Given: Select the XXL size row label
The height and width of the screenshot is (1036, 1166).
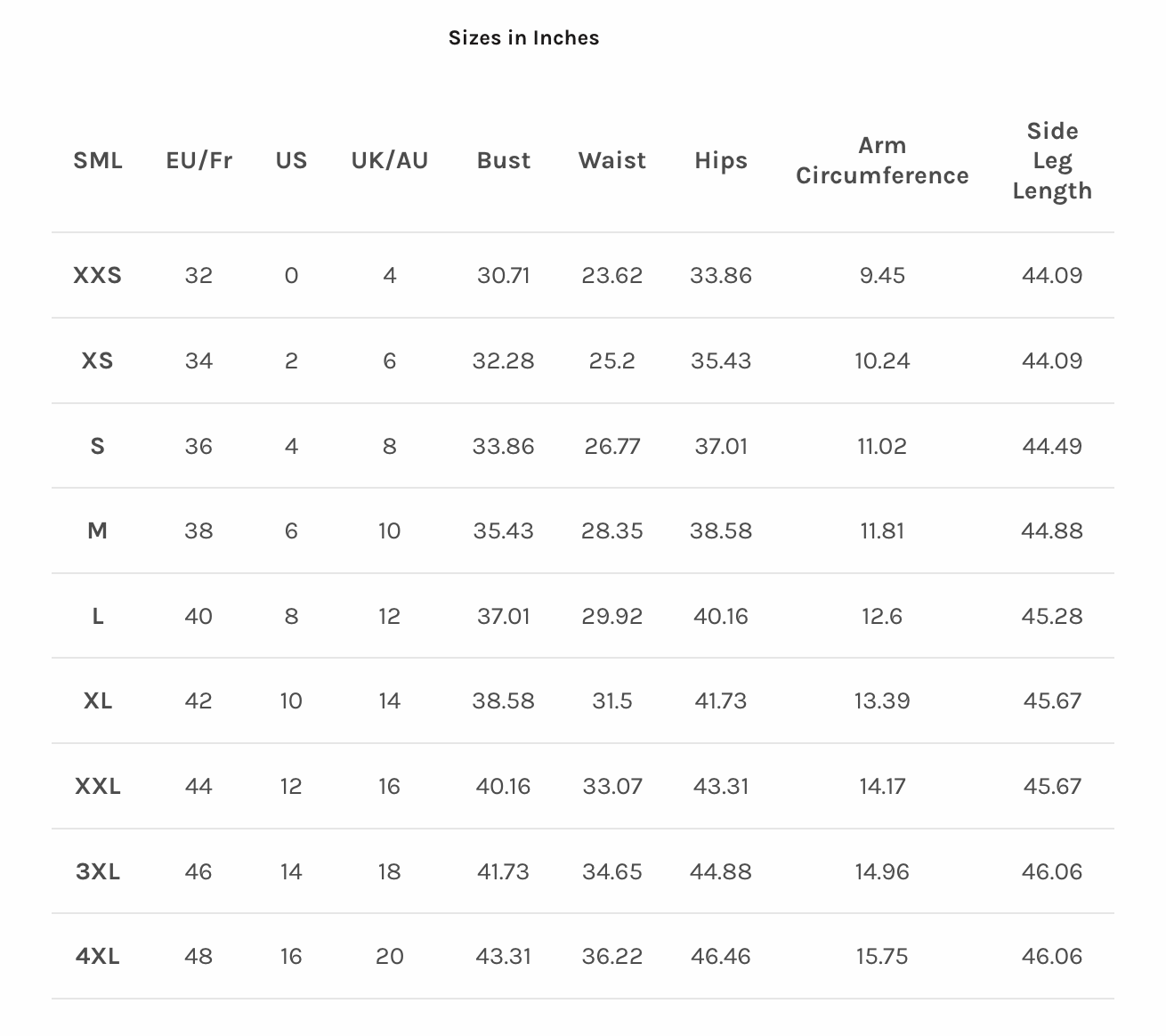Looking at the screenshot, I should pos(98,786).
